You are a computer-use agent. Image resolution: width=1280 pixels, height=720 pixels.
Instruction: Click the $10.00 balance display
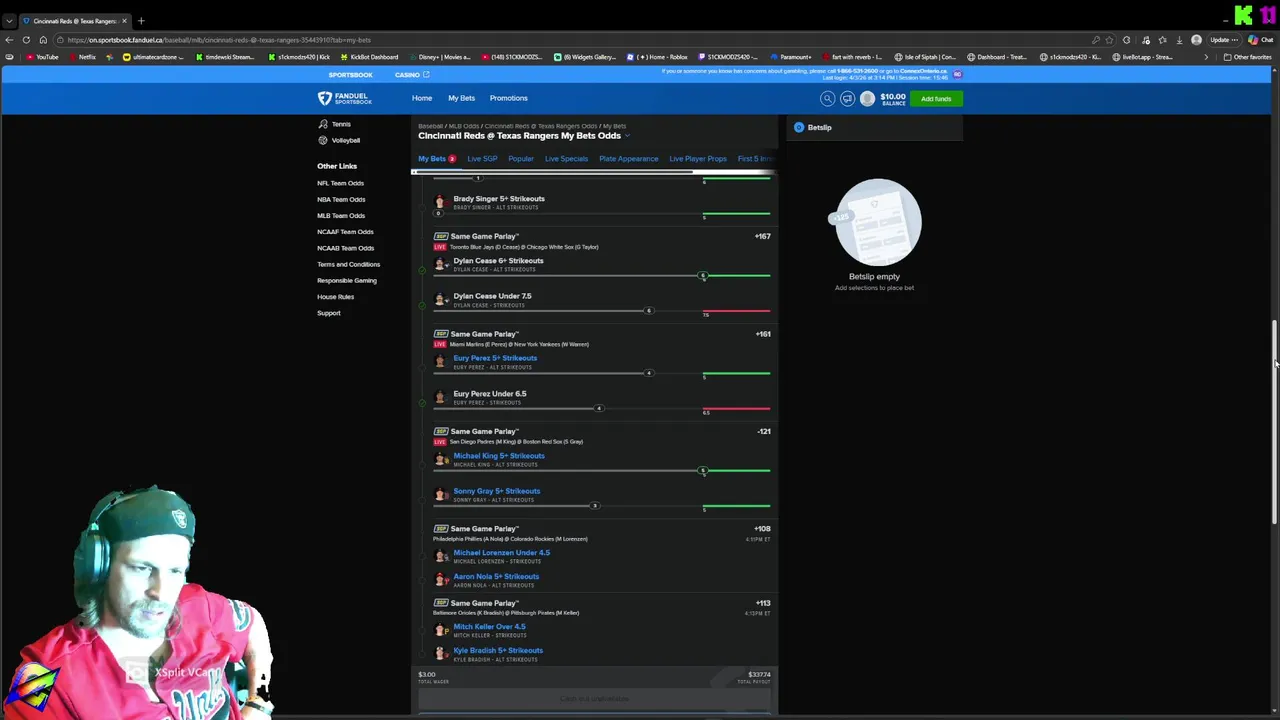click(893, 98)
